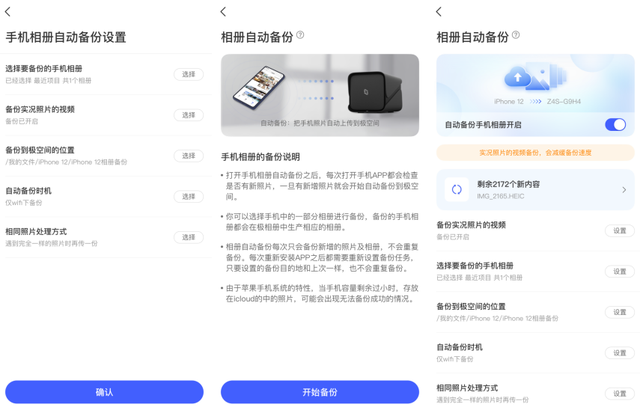640x410 pixels.
Task: Tap cloud upload icon in iPhone 12 banner
Action: coord(518,77)
